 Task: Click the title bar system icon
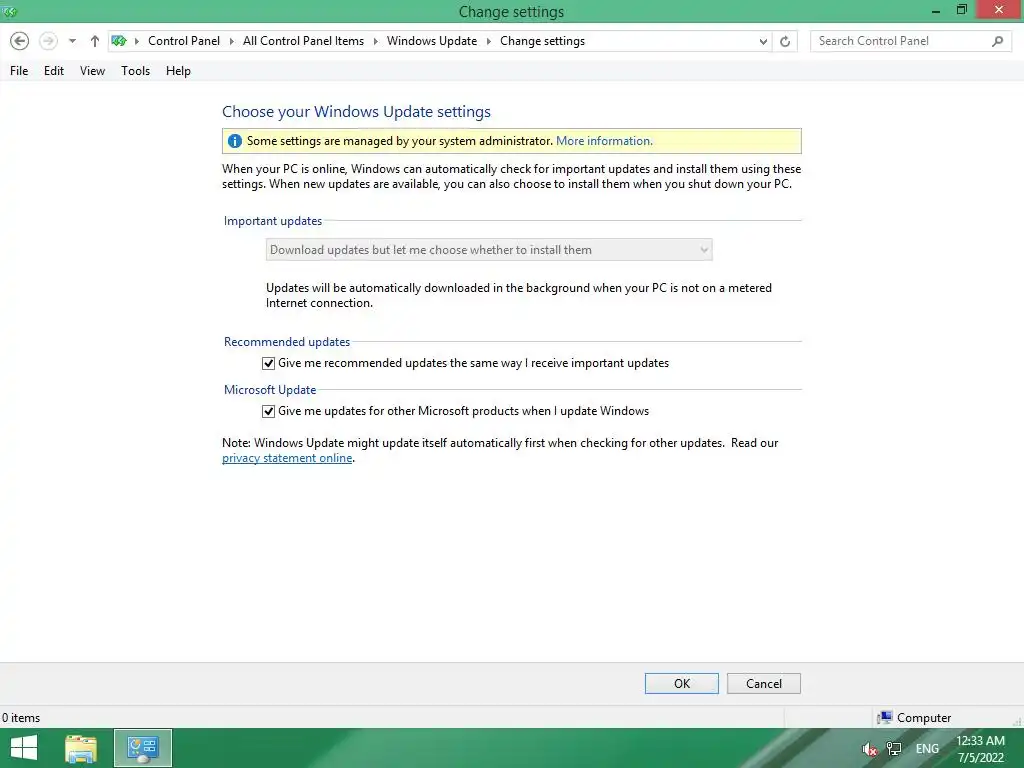(9, 11)
